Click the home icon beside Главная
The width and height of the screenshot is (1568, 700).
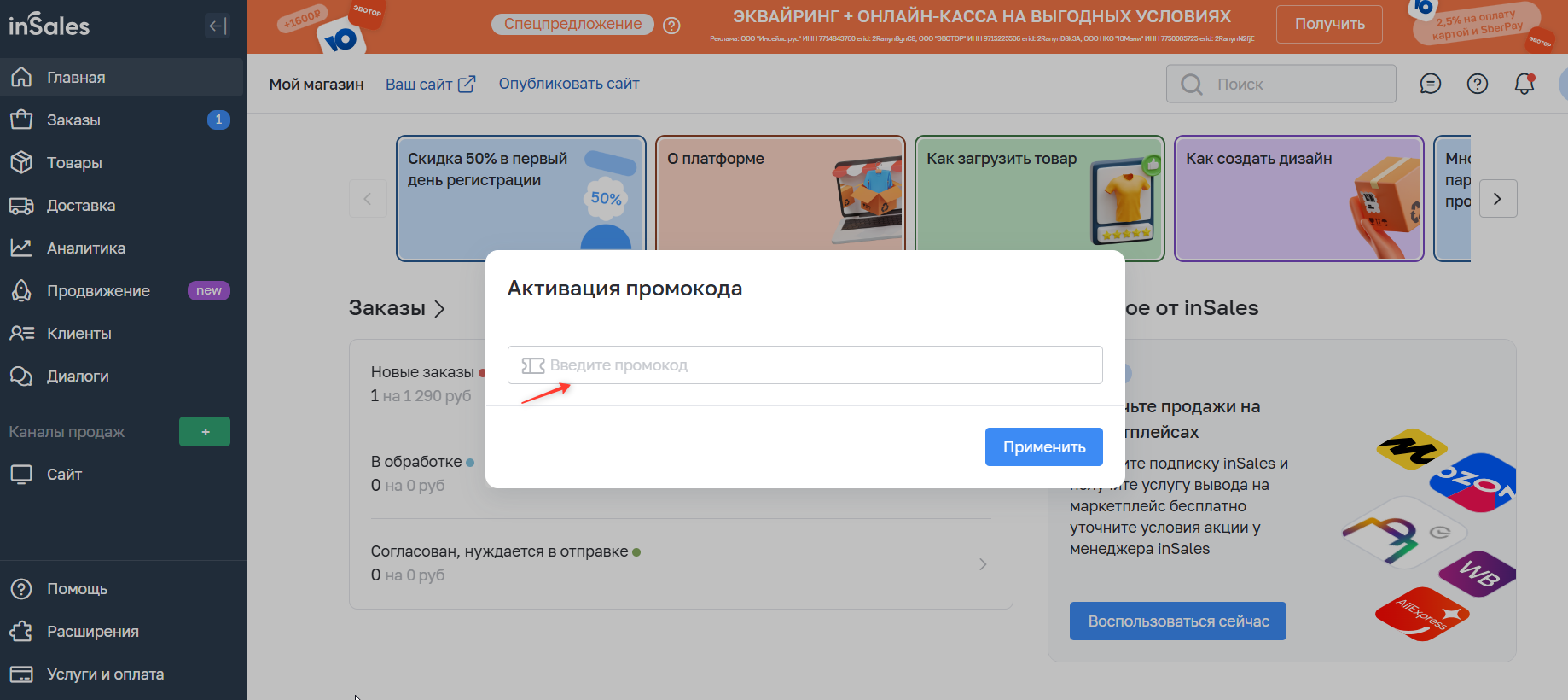point(21,77)
